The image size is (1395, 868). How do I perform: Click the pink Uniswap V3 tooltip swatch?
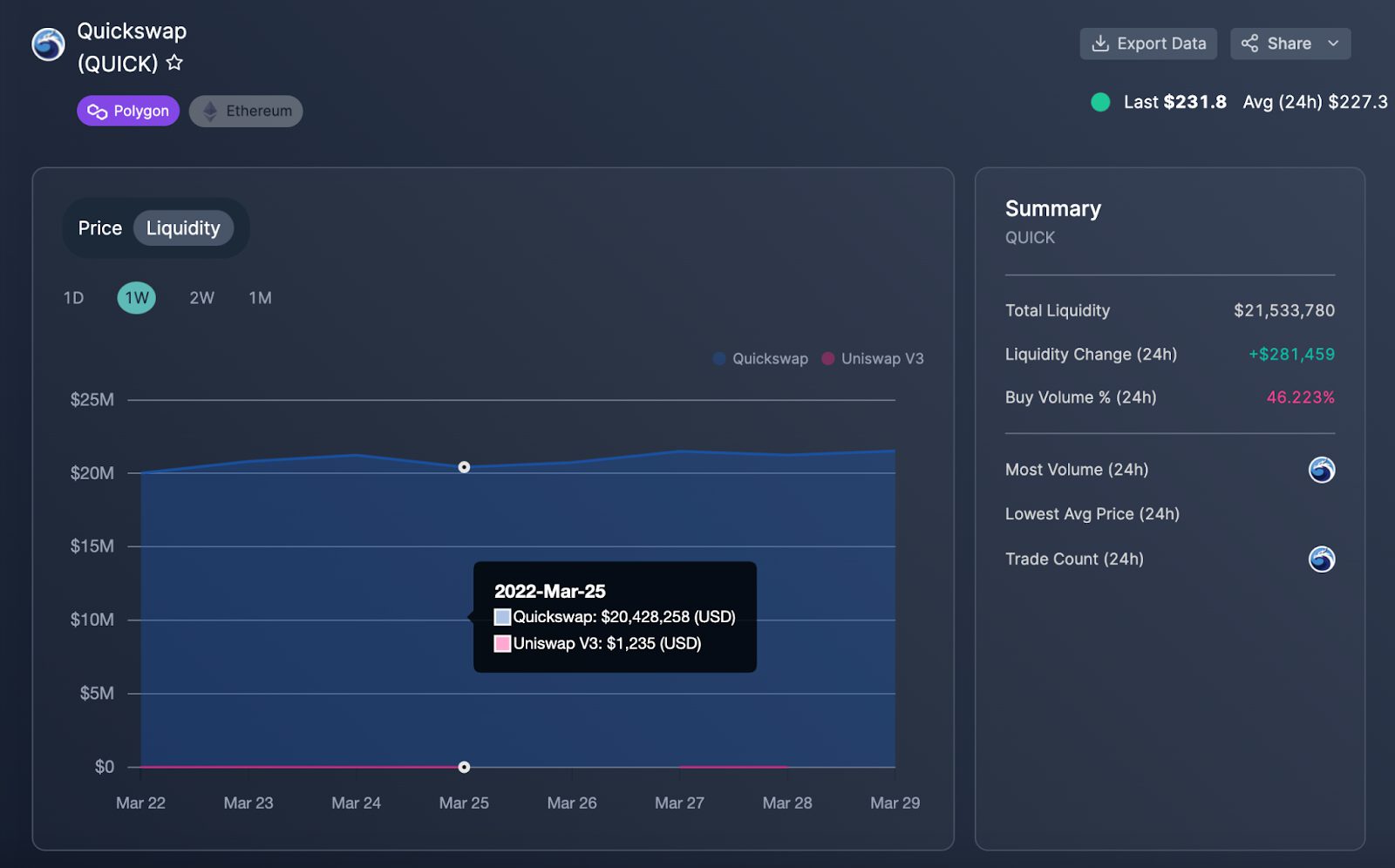coord(502,644)
